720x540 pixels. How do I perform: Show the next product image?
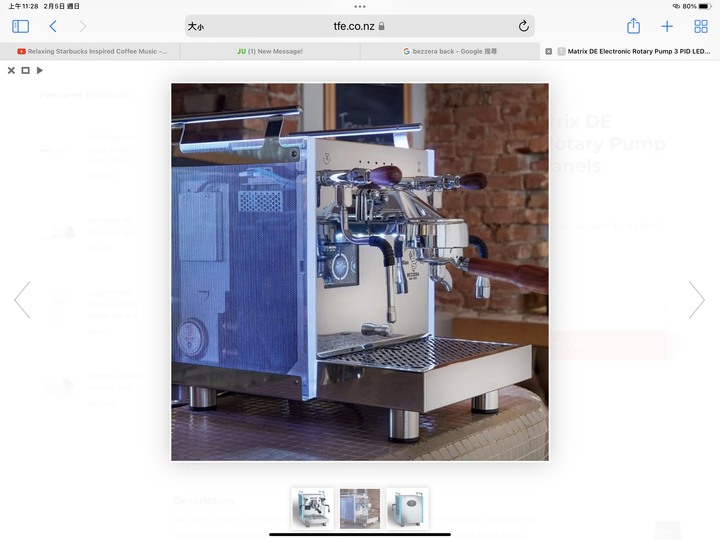697,300
